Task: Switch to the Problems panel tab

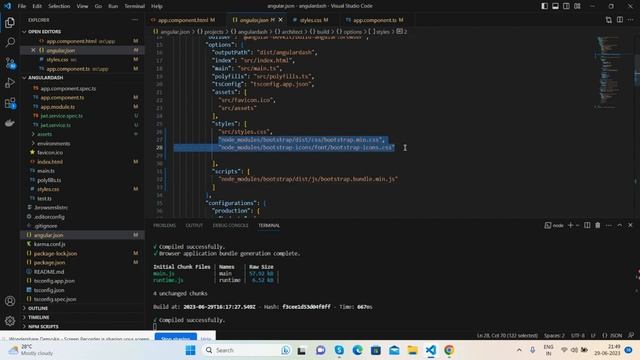Action: (x=164, y=225)
